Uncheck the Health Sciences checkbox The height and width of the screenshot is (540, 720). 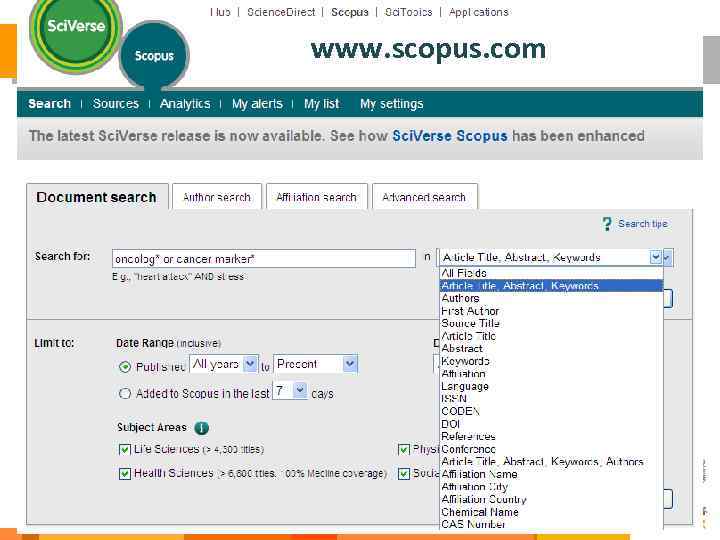tap(124, 473)
